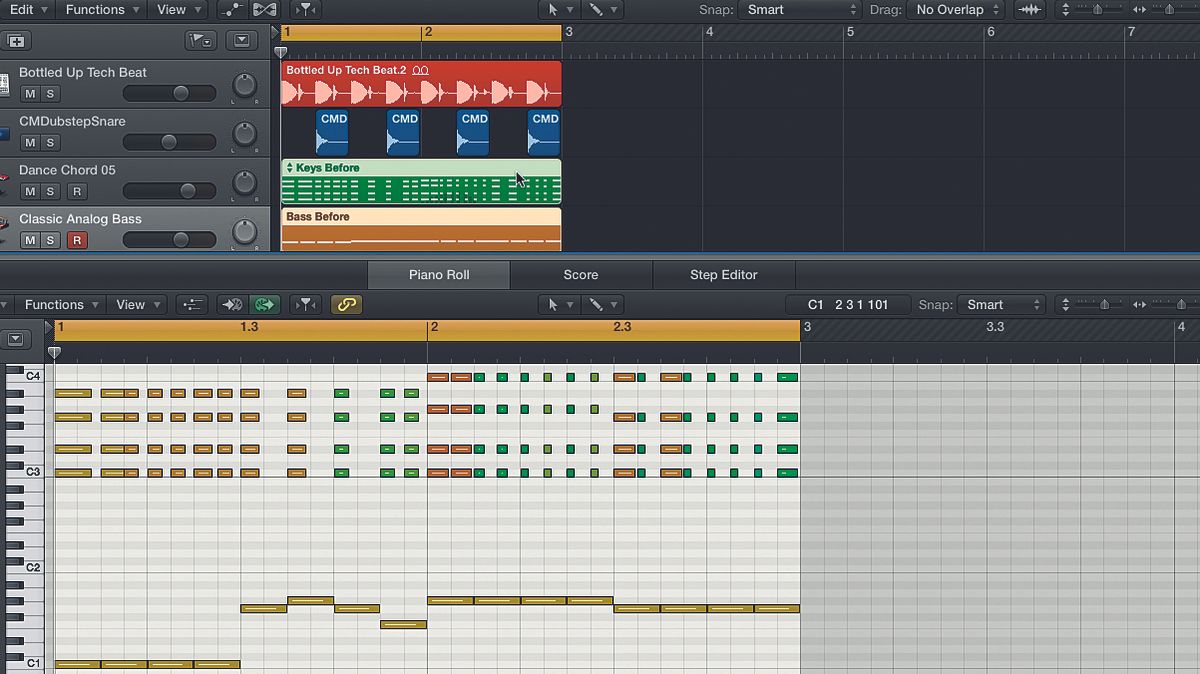The height and width of the screenshot is (674, 1200).
Task: Click the MIDI filter funnel icon
Action: 306,305
